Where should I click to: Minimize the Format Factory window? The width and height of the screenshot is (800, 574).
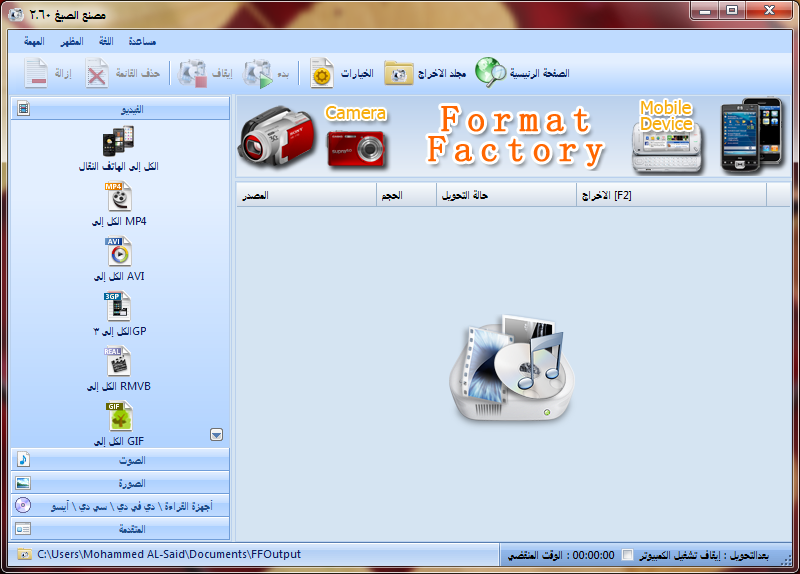[x=705, y=11]
